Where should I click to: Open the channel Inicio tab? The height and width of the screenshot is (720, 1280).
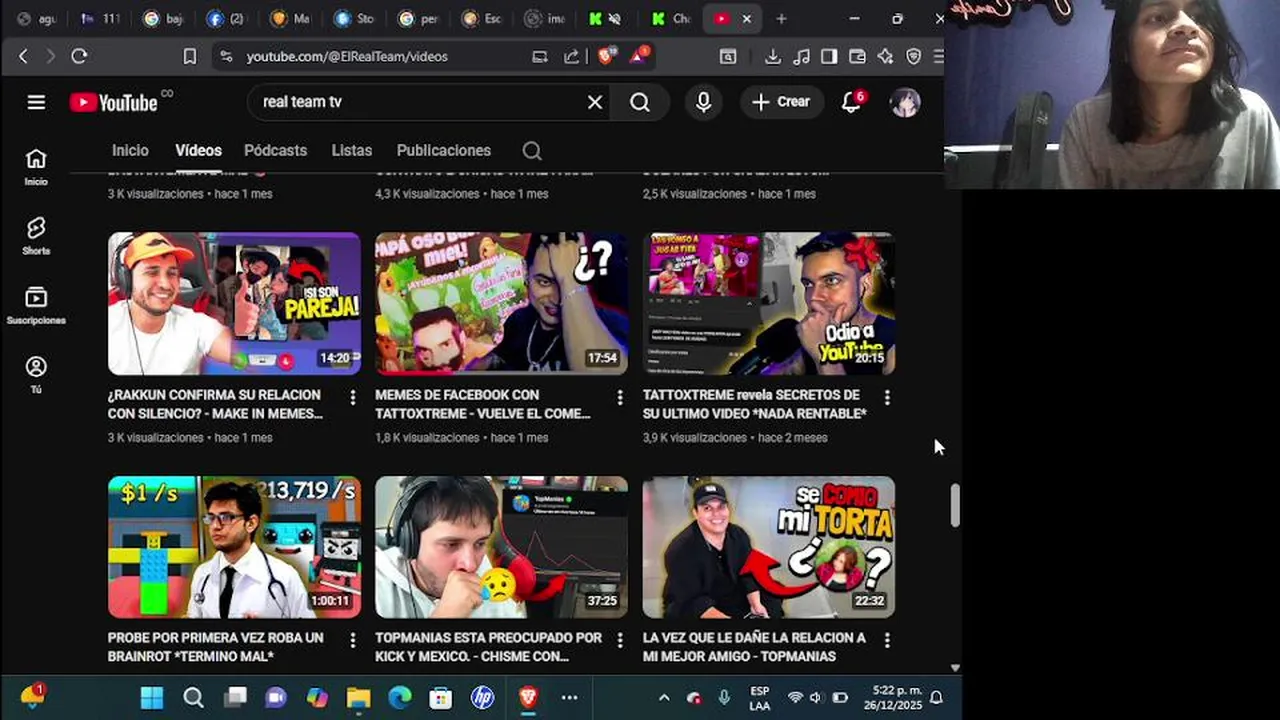(x=130, y=151)
